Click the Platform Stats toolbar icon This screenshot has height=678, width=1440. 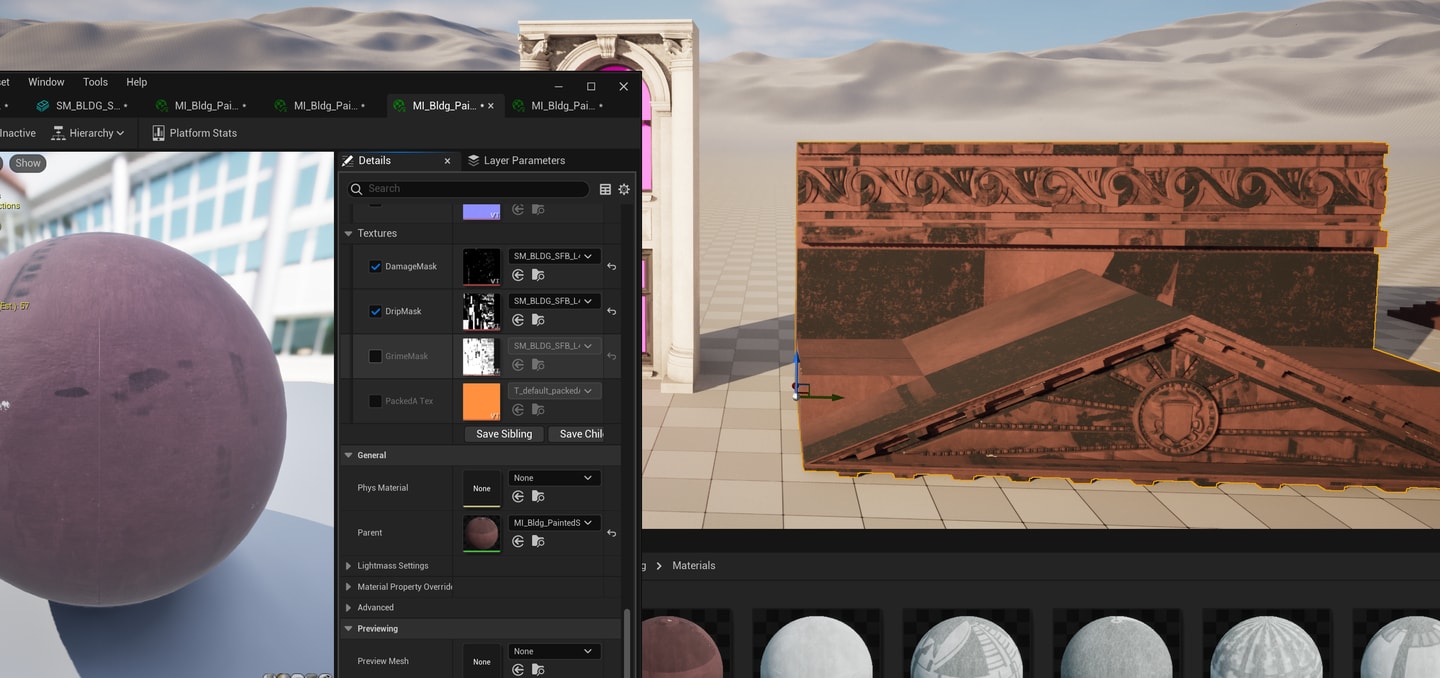tap(158, 133)
